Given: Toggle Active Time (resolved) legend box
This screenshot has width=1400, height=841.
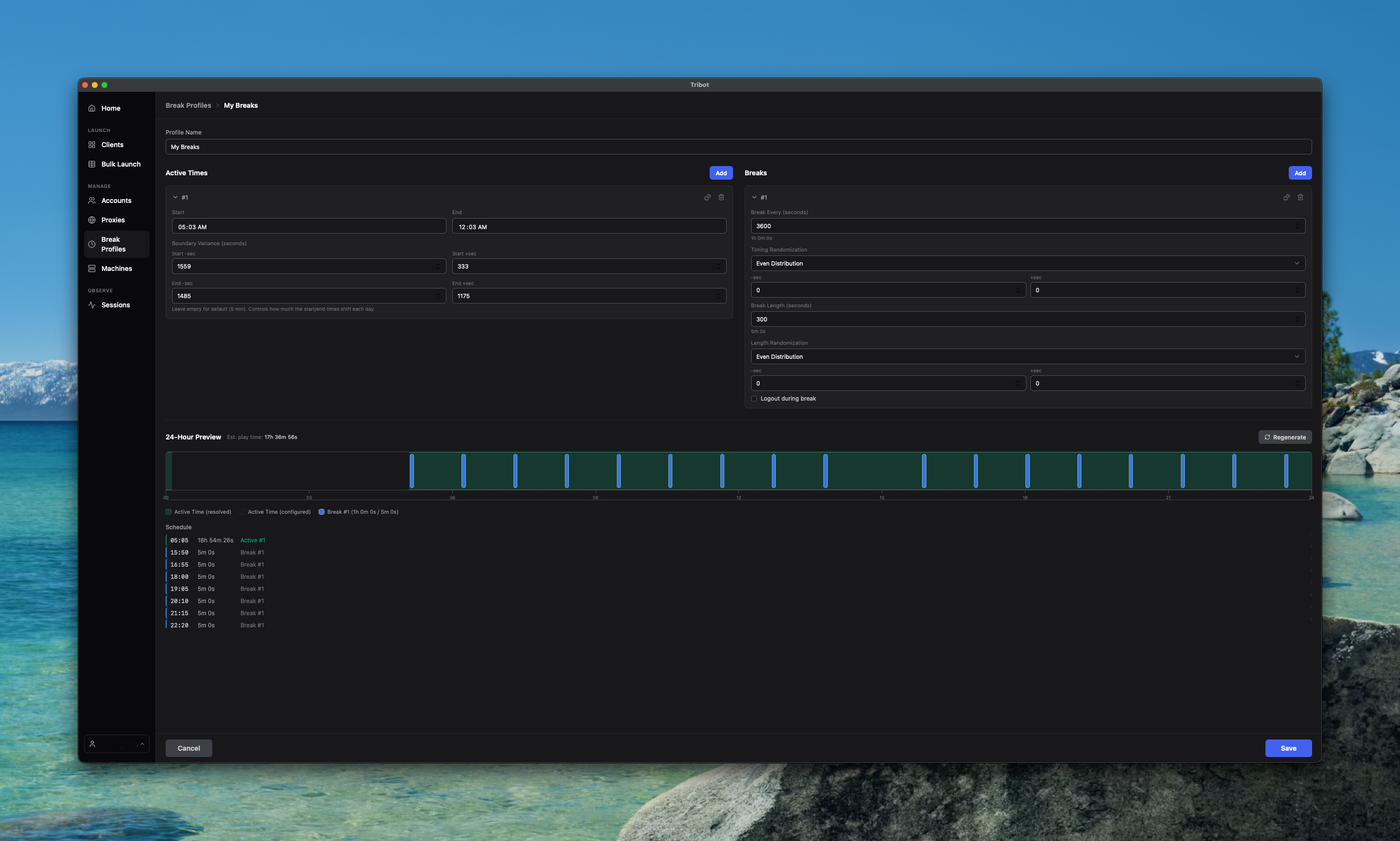Looking at the screenshot, I should coord(169,512).
